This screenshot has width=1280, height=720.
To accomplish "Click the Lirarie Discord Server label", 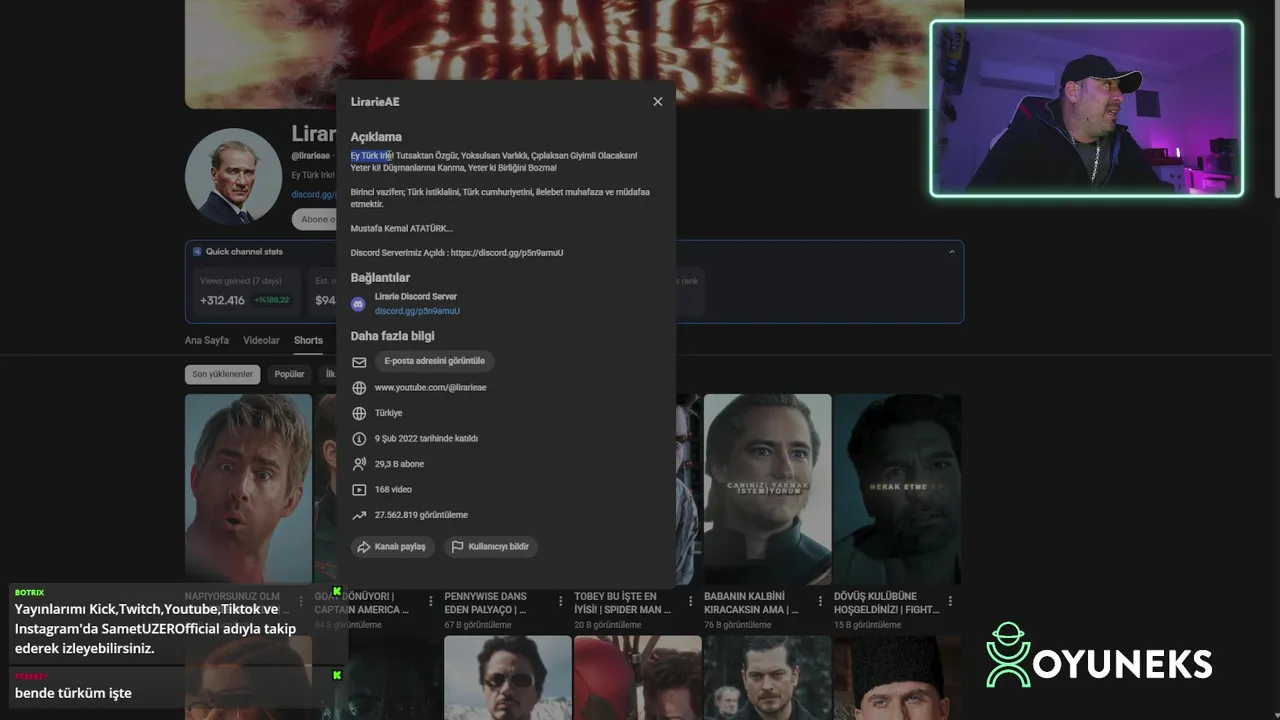I will (416, 297).
